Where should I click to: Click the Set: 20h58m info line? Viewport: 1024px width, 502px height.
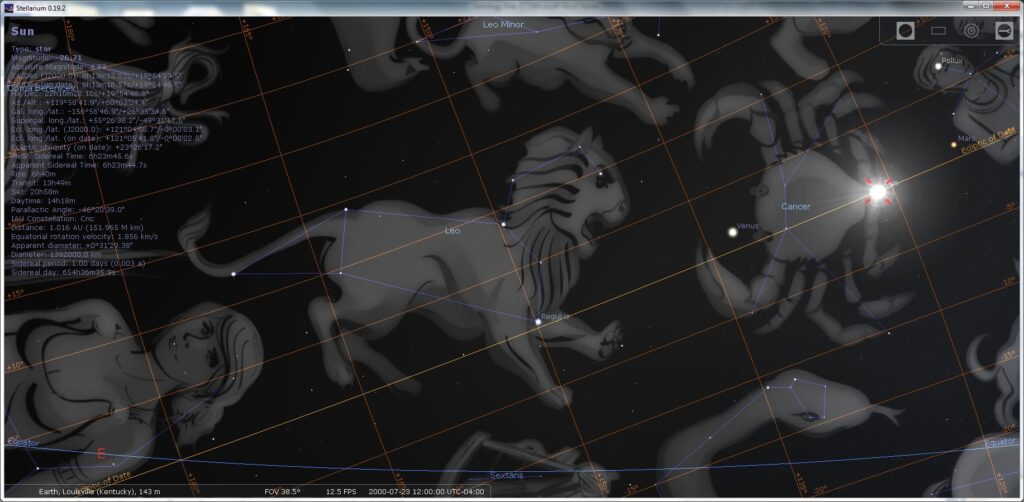[x=33, y=192]
